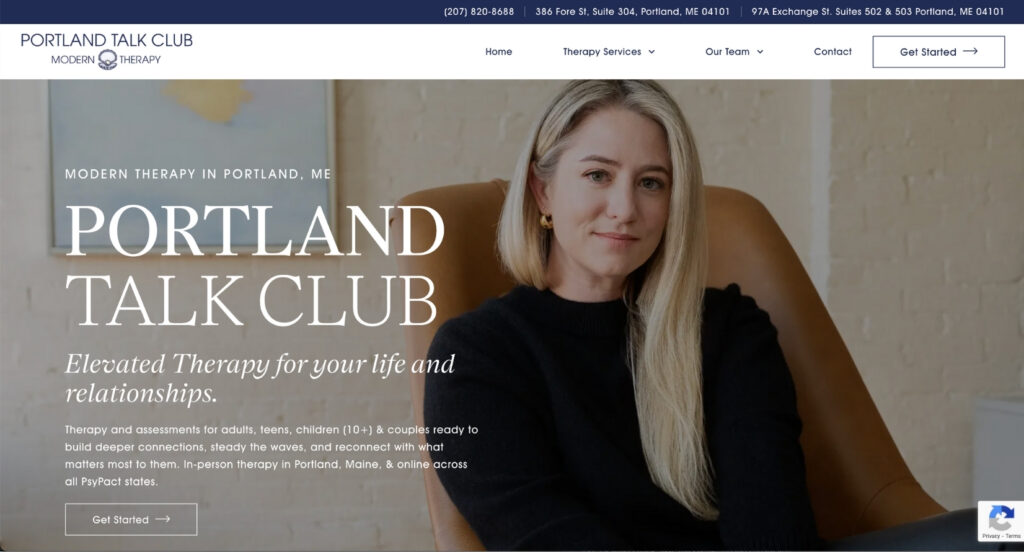Open the Contact page
Screen dimensions: 1024x552
pos(833,52)
